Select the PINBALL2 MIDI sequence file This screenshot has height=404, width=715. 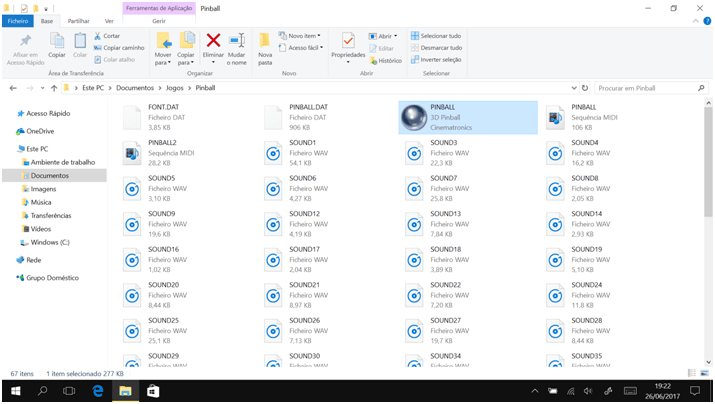[x=132, y=152]
